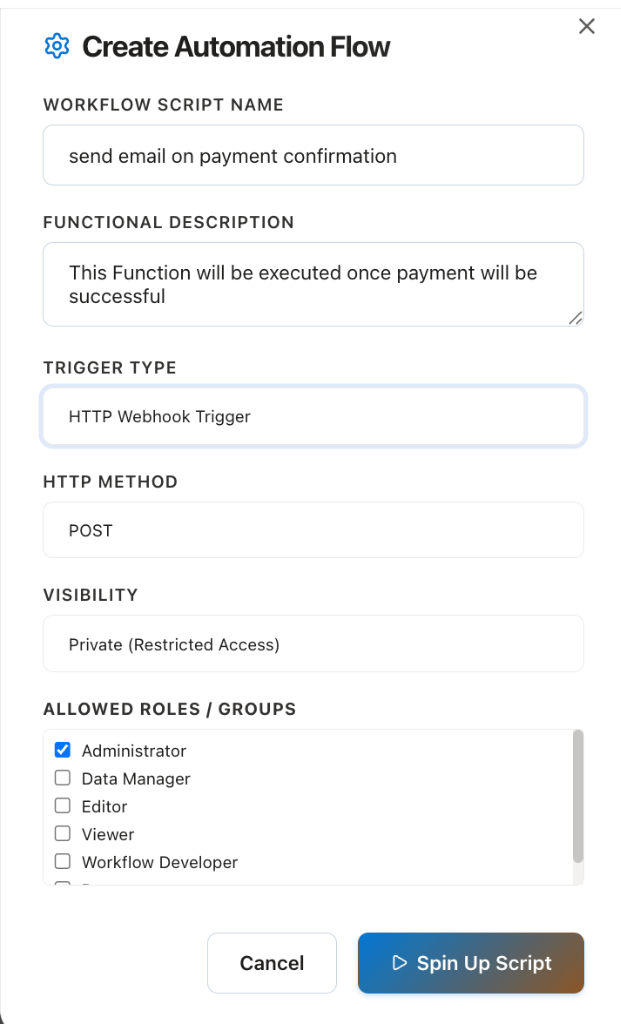Click into the Functional Description textarea

[313, 284]
